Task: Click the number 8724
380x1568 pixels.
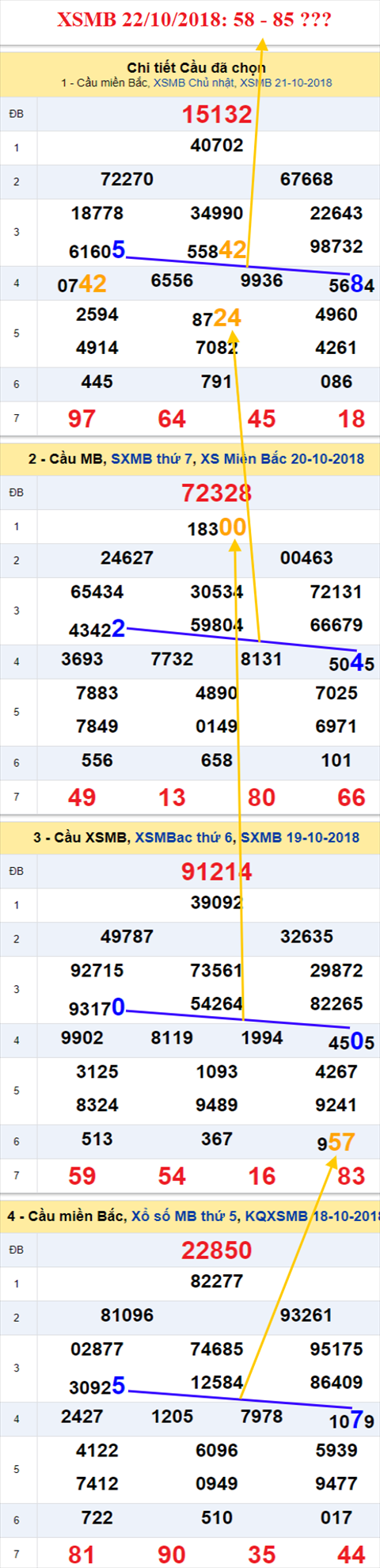Action: tap(217, 318)
